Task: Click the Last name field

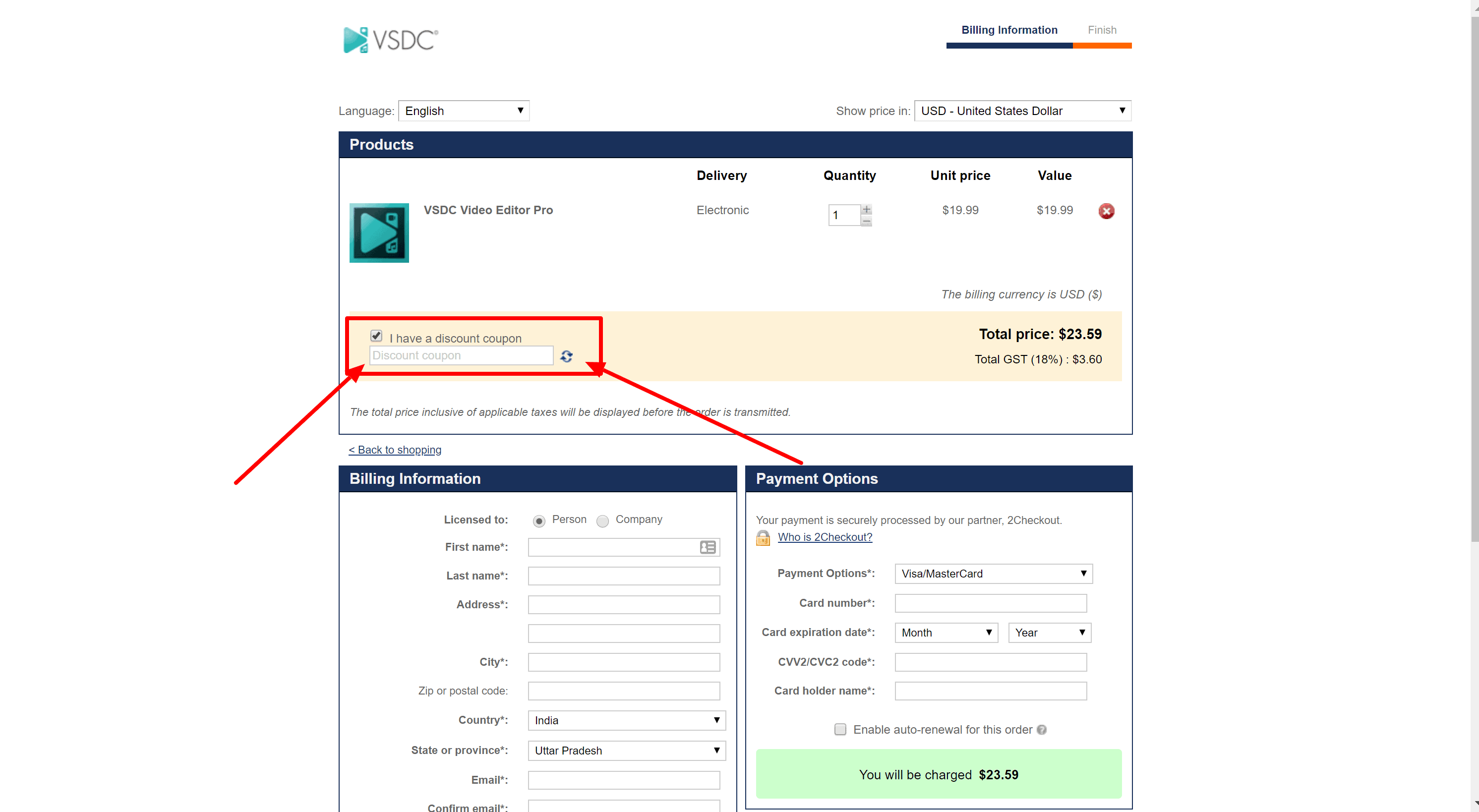Action: pyautogui.click(x=624, y=576)
